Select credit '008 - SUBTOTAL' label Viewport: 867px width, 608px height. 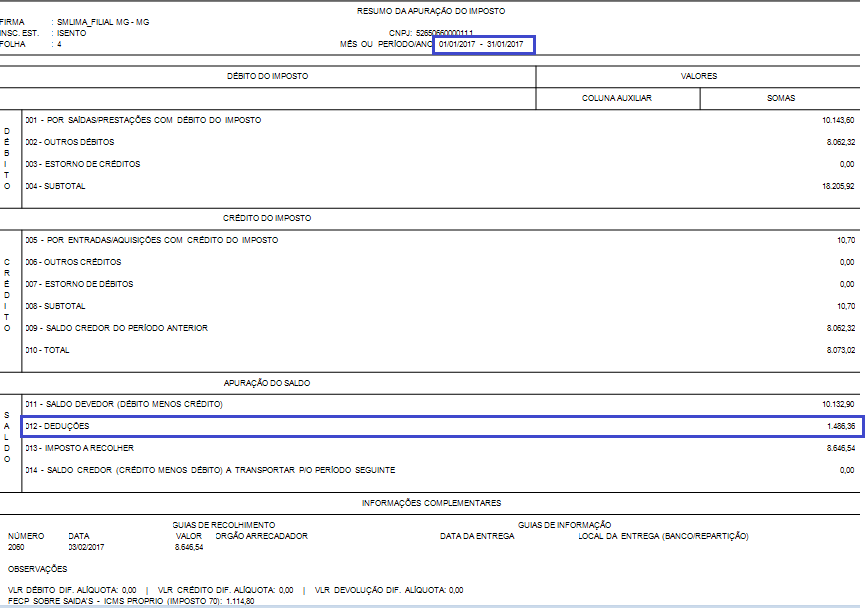coord(55,306)
